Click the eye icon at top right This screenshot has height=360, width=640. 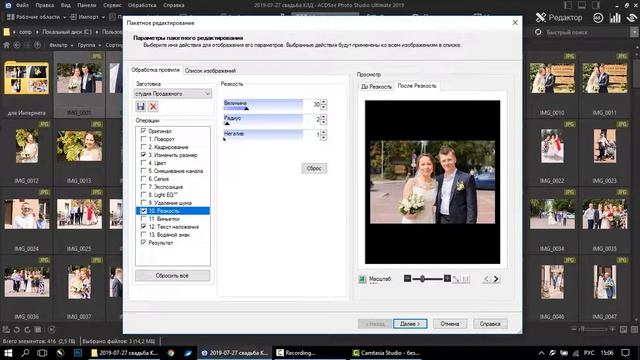coord(632,18)
